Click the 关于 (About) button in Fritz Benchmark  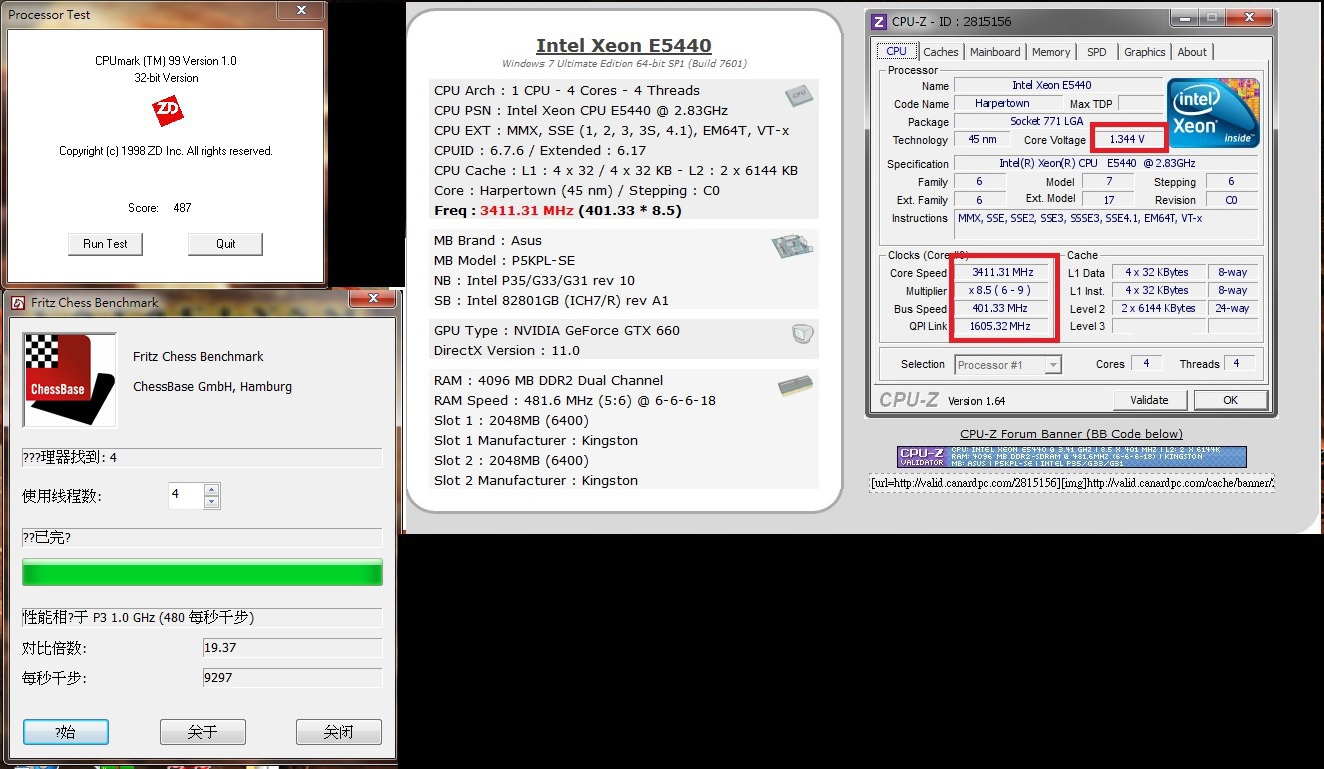[x=202, y=732]
